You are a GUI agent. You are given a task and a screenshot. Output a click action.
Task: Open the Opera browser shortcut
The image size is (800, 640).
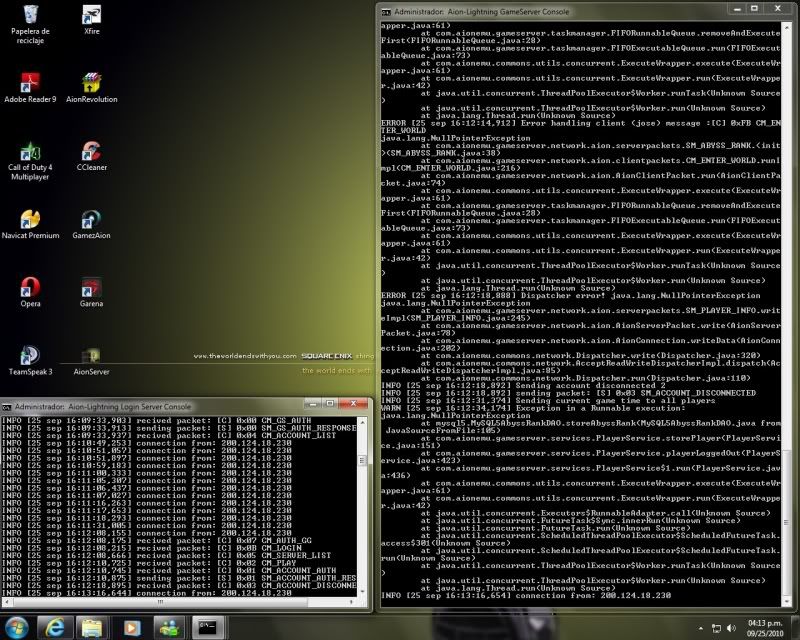pyautogui.click(x=30, y=289)
